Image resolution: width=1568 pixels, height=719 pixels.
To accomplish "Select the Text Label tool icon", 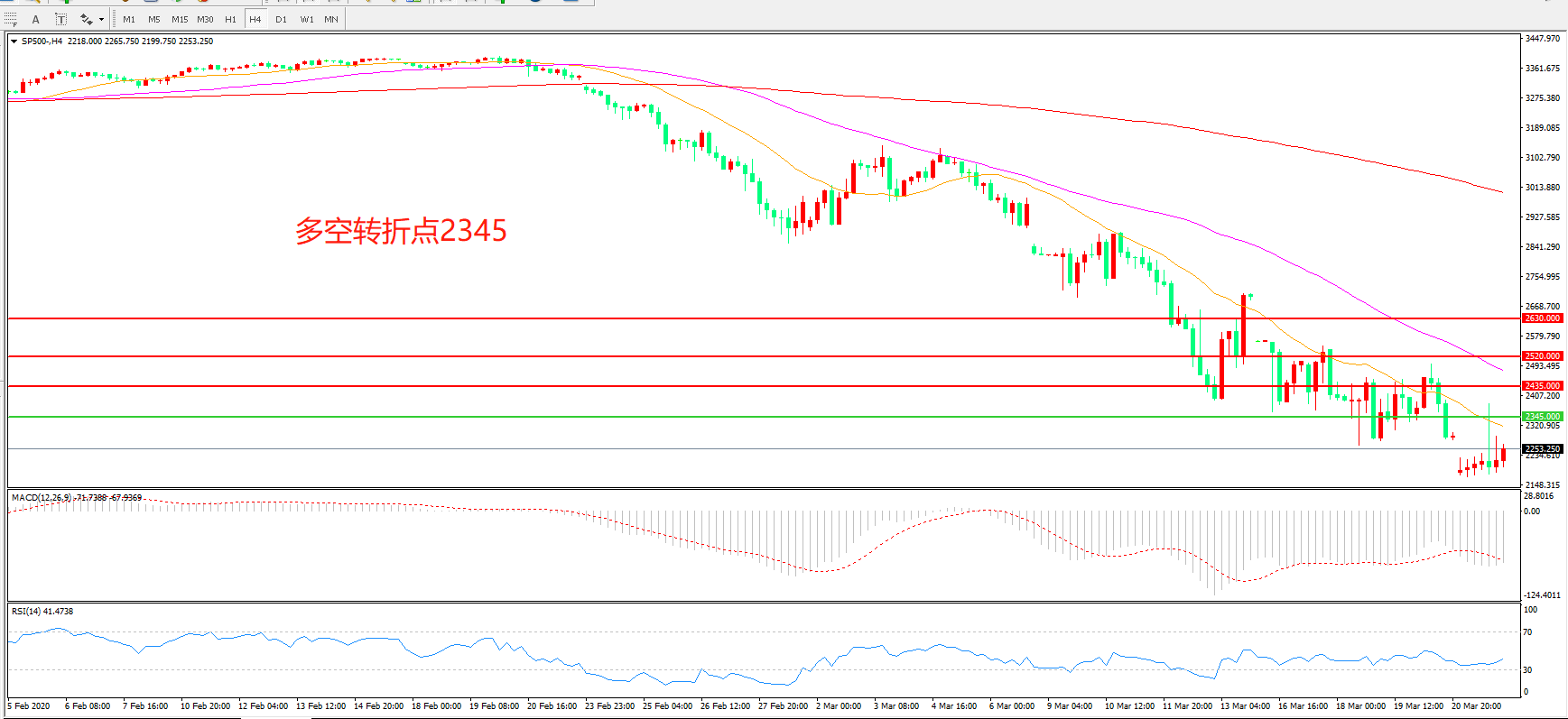I will [60, 19].
